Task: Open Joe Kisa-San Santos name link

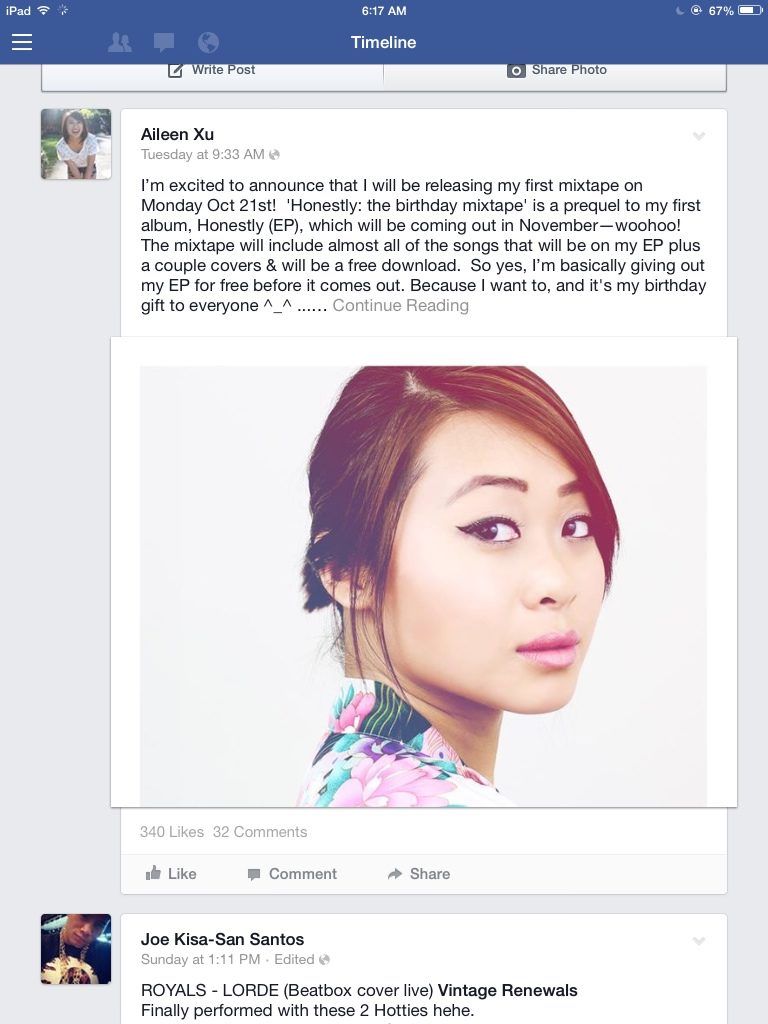Action: pyautogui.click(x=223, y=939)
